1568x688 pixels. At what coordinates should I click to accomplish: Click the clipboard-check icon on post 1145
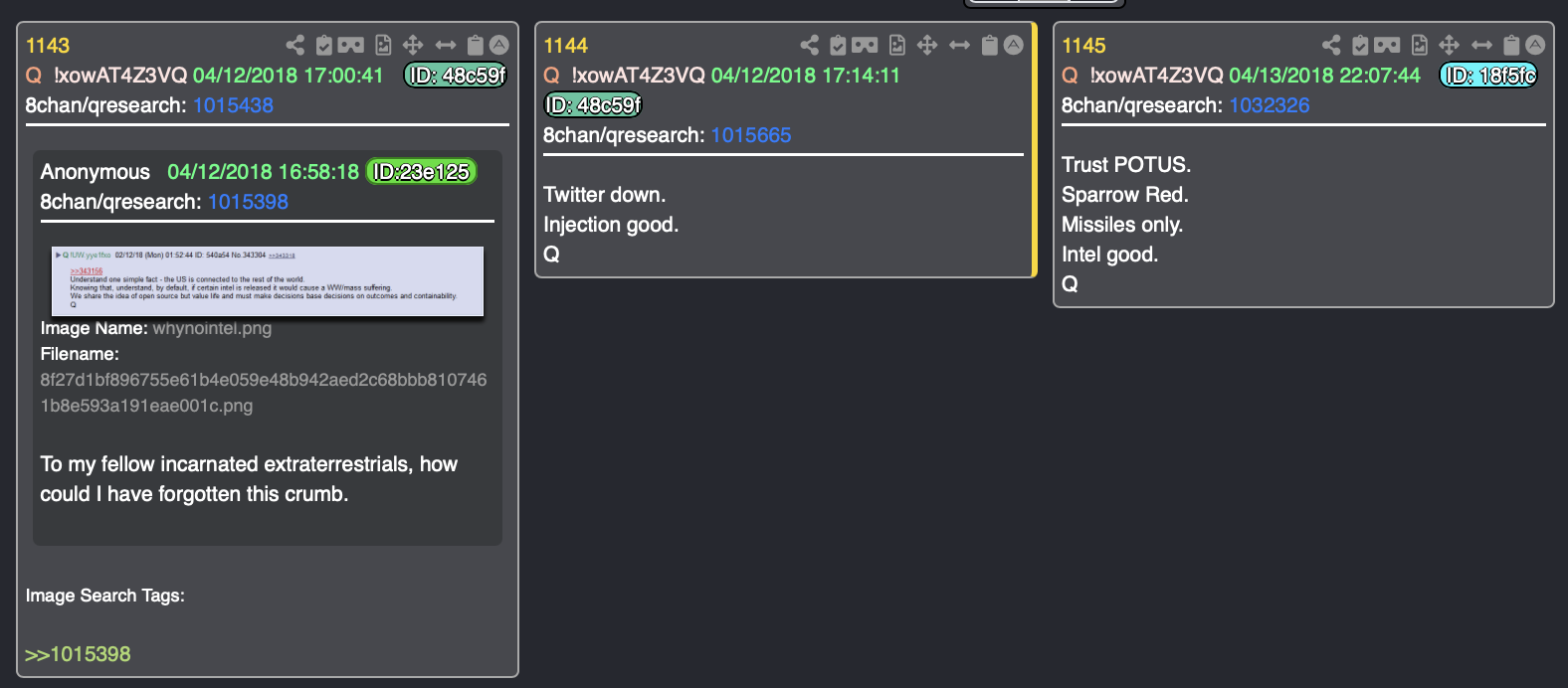(1360, 45)
